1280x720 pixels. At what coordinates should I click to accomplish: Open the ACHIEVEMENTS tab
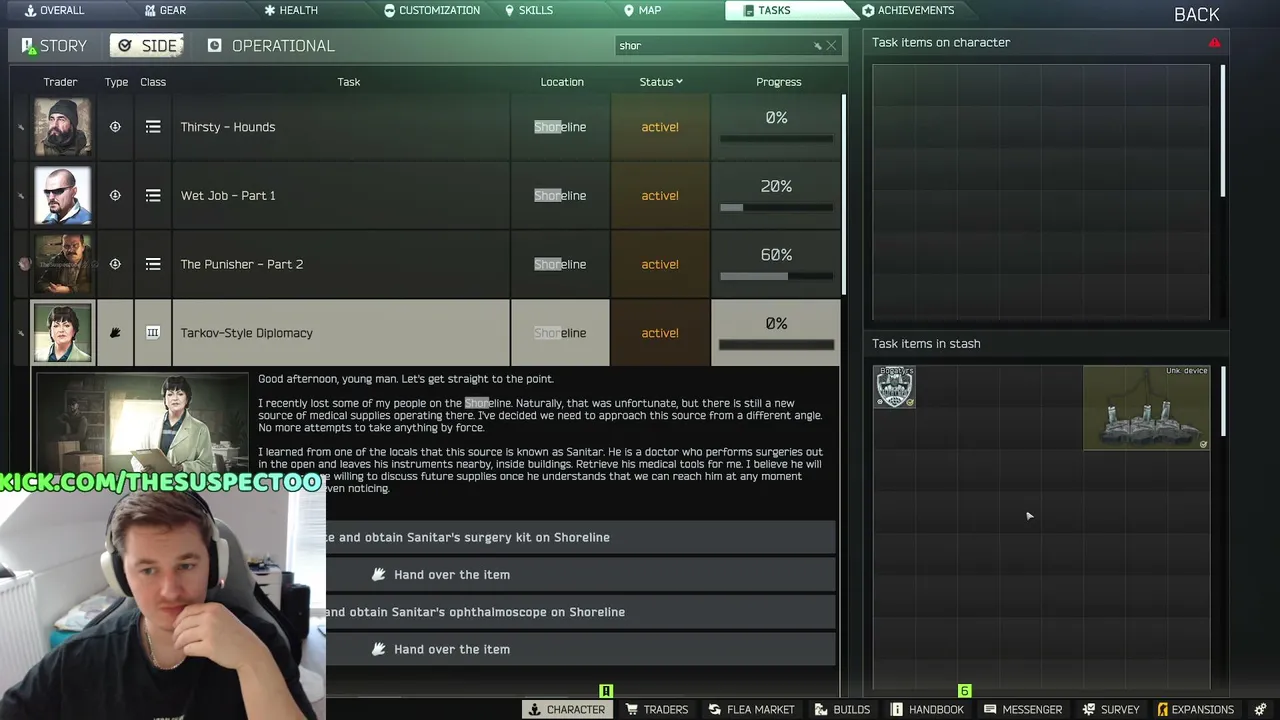pos(908,10)
